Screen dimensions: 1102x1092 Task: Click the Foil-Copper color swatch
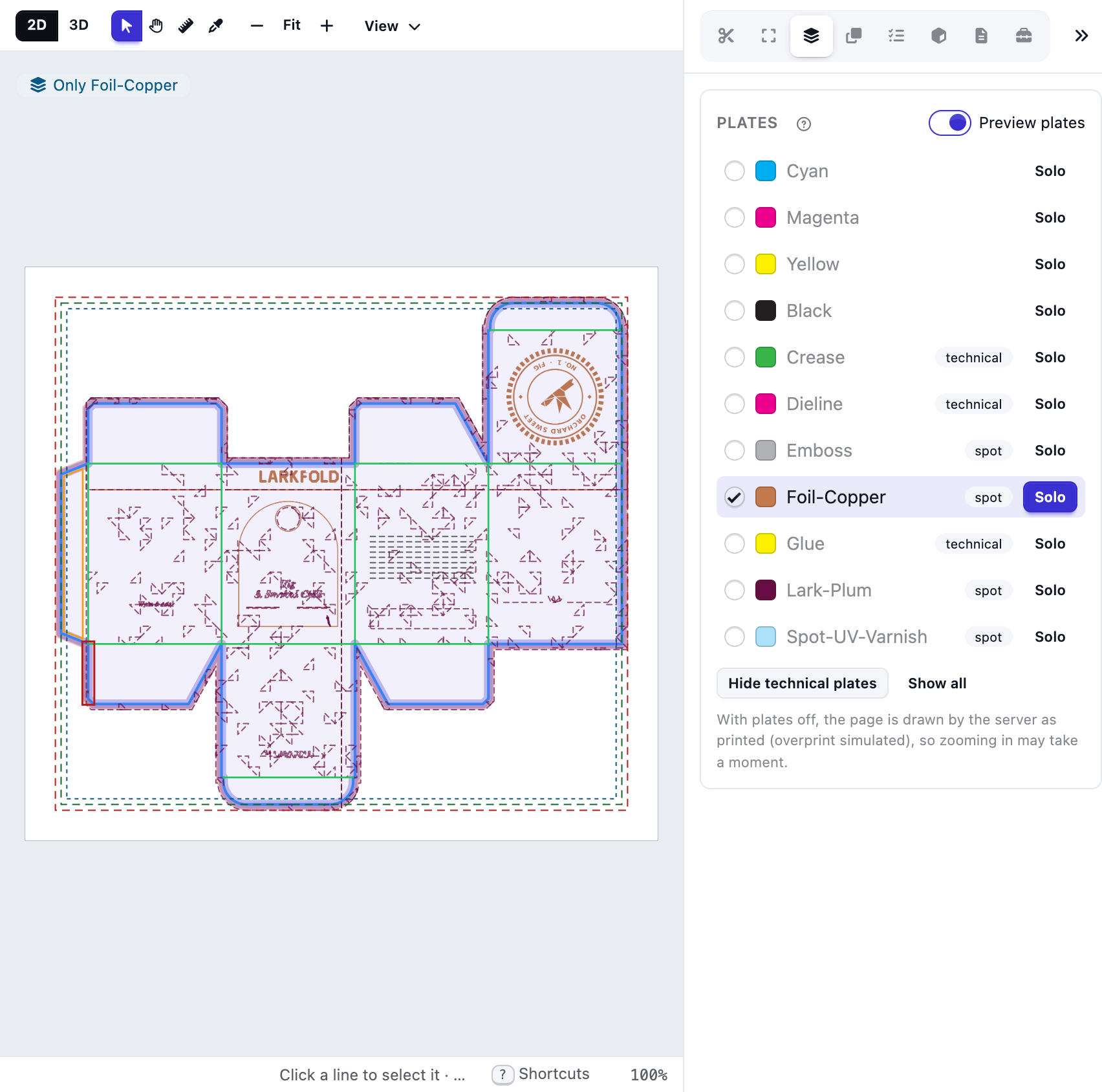coord(766,497)
